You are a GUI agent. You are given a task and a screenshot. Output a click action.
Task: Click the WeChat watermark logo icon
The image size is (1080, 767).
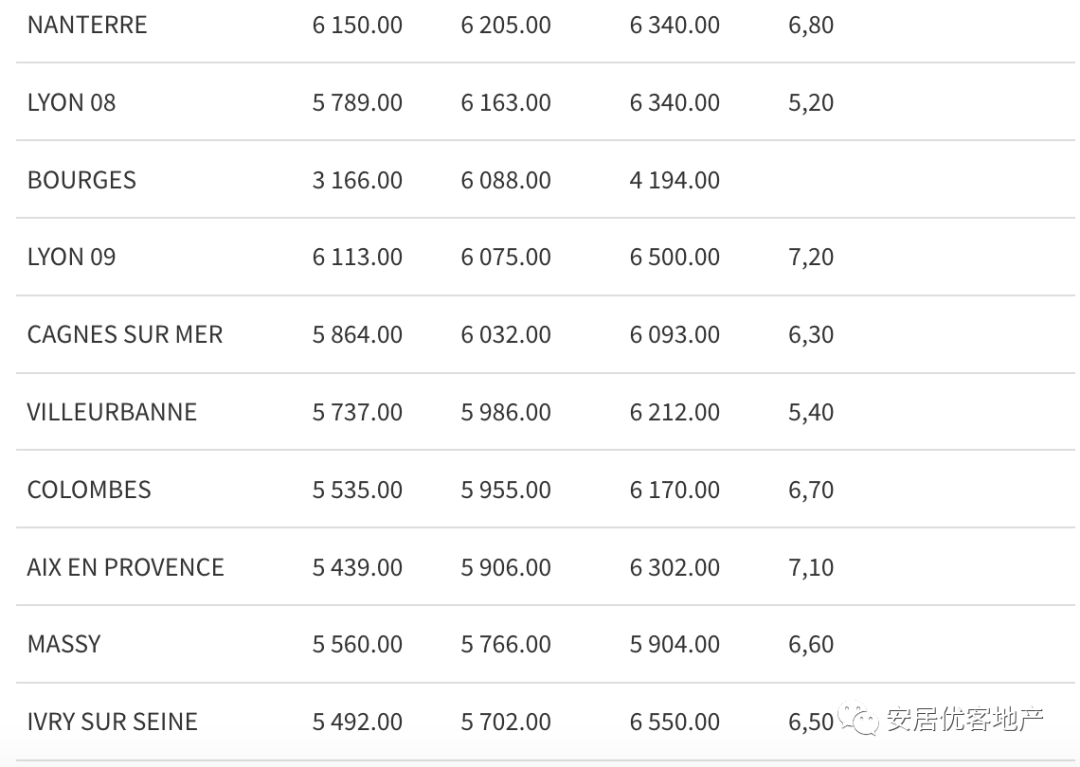858,719
